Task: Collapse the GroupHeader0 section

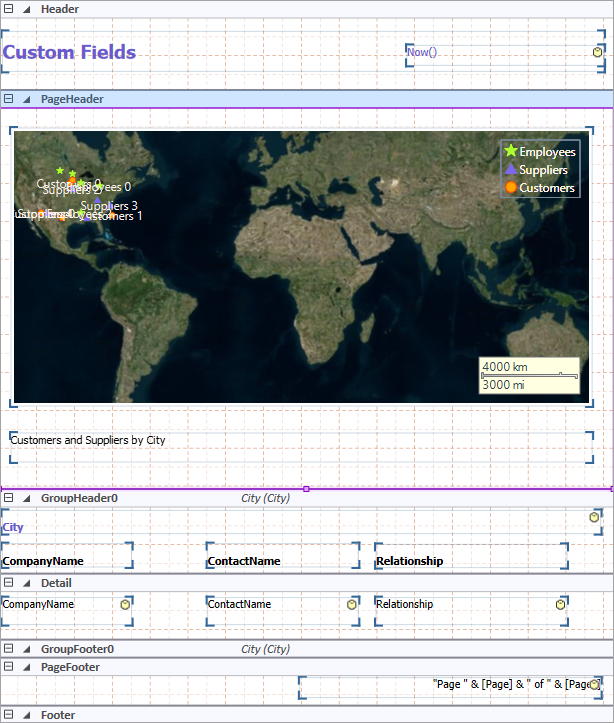Action: click(9, 497)
